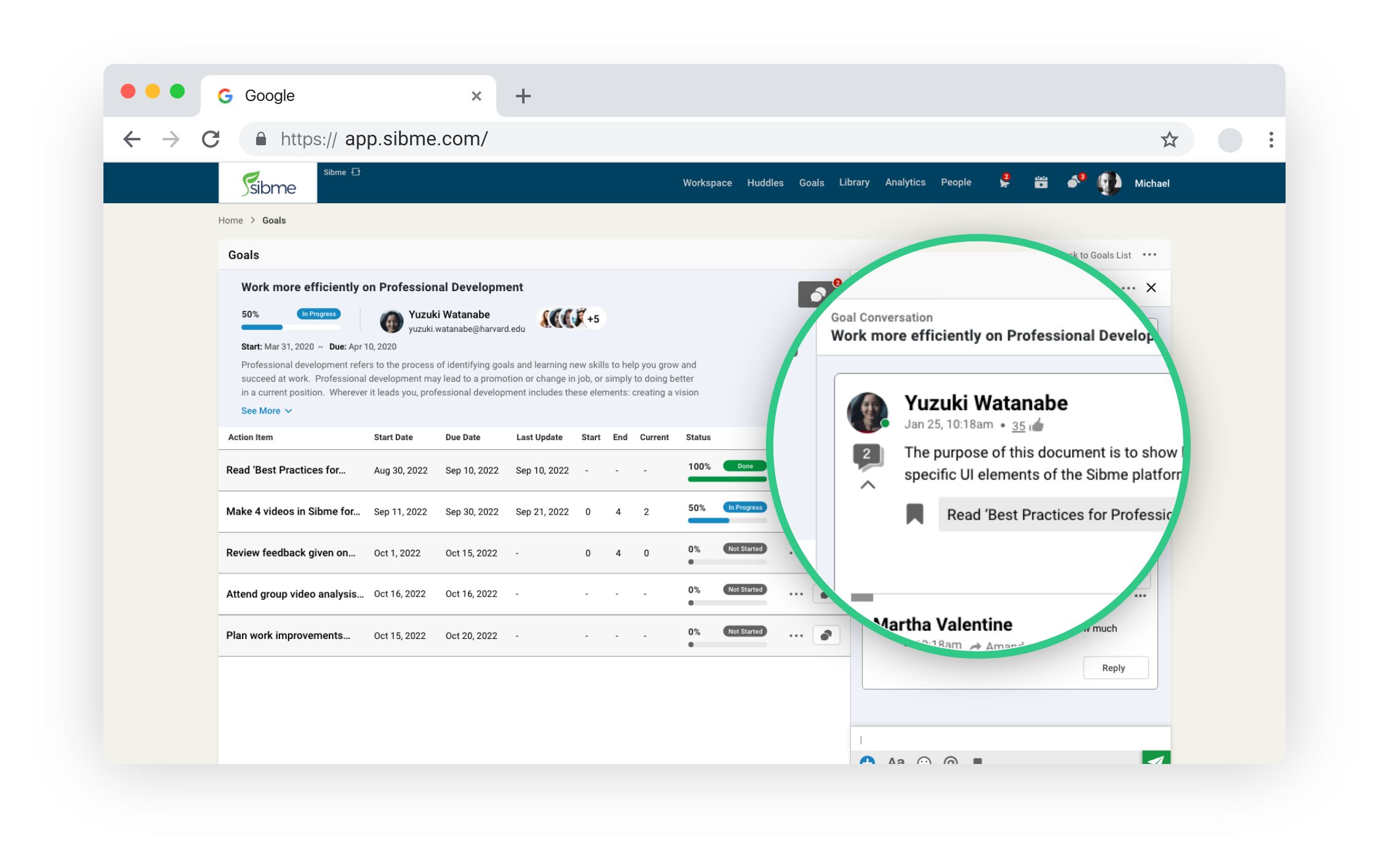Reload the page with the refresh icon
The width and height of the screenshot is (1389, 868).
click(211, 139)
